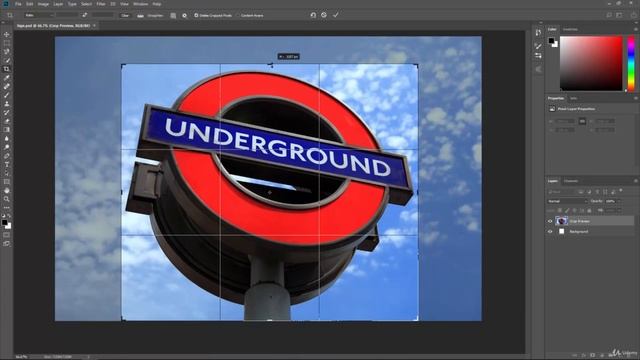Pick a color in the red color field
Screen dimensions: 640x360
591,64
